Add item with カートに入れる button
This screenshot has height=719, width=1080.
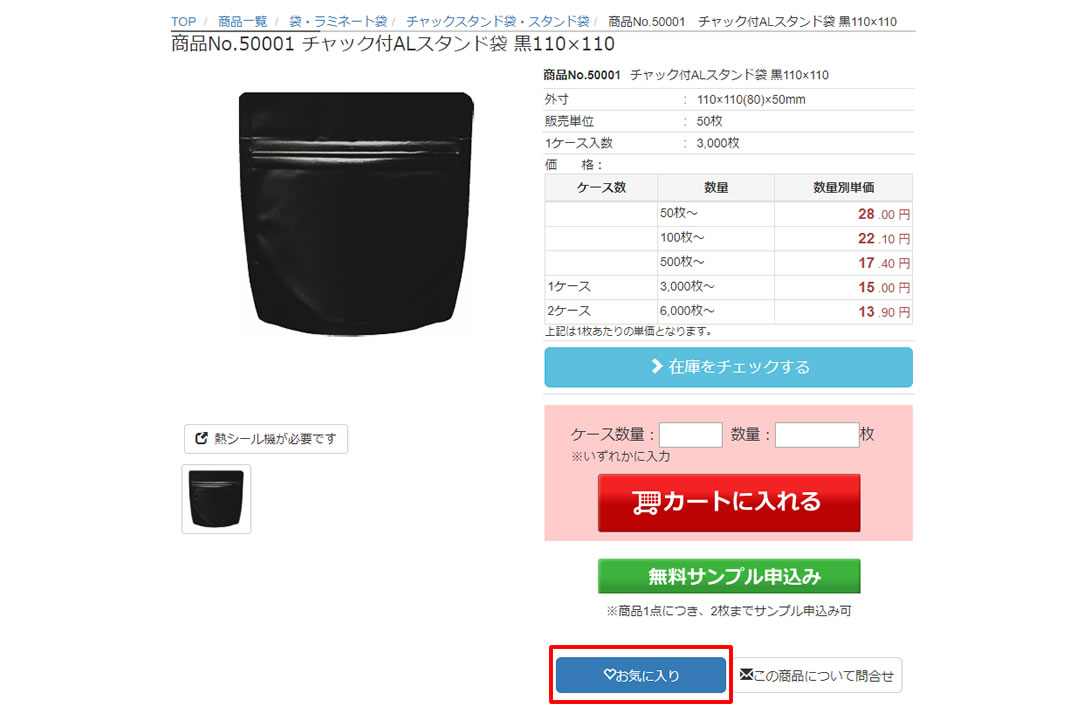(729, 503)
